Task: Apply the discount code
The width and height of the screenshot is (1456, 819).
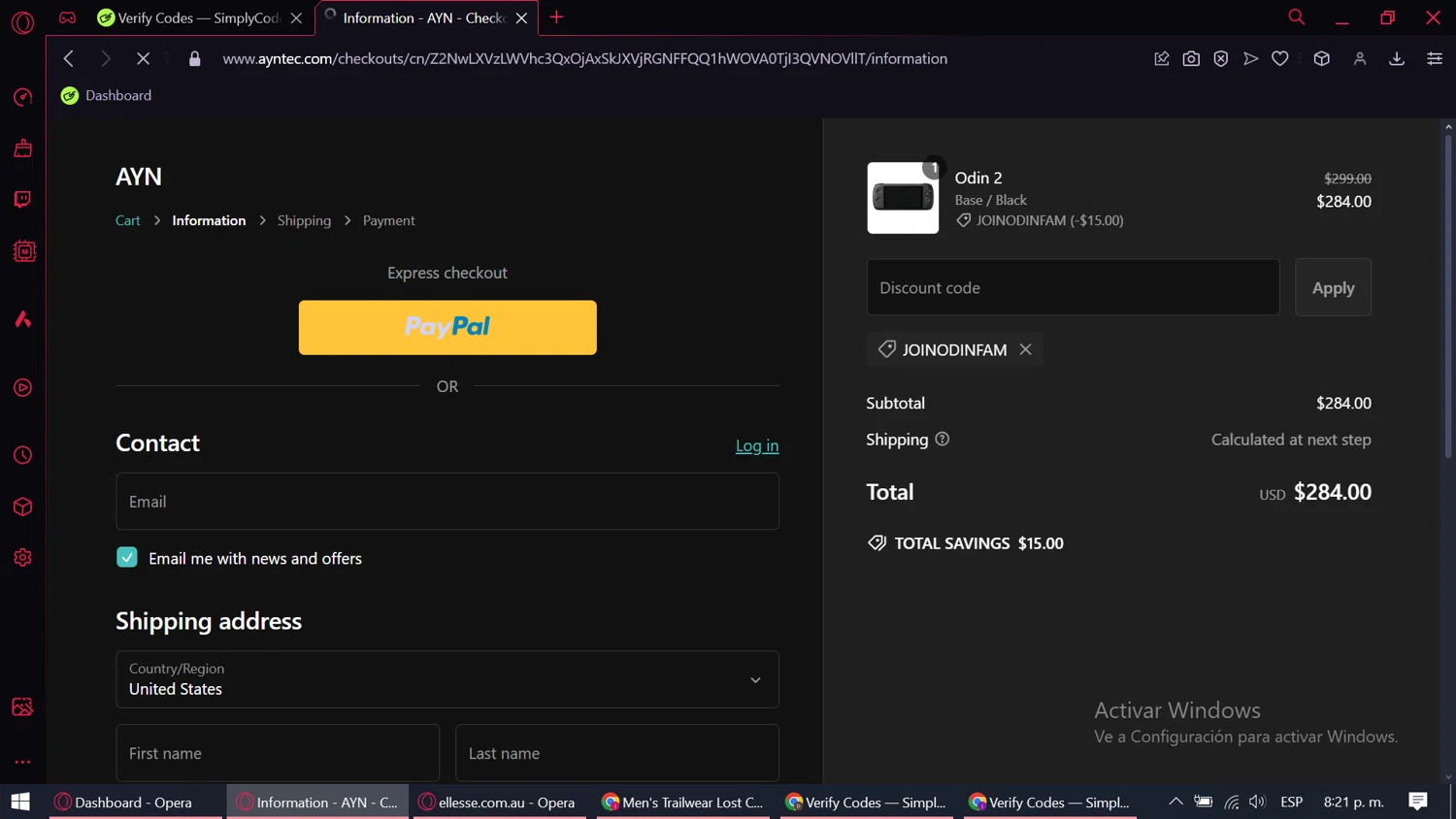Action: [x=1333, y=287]
